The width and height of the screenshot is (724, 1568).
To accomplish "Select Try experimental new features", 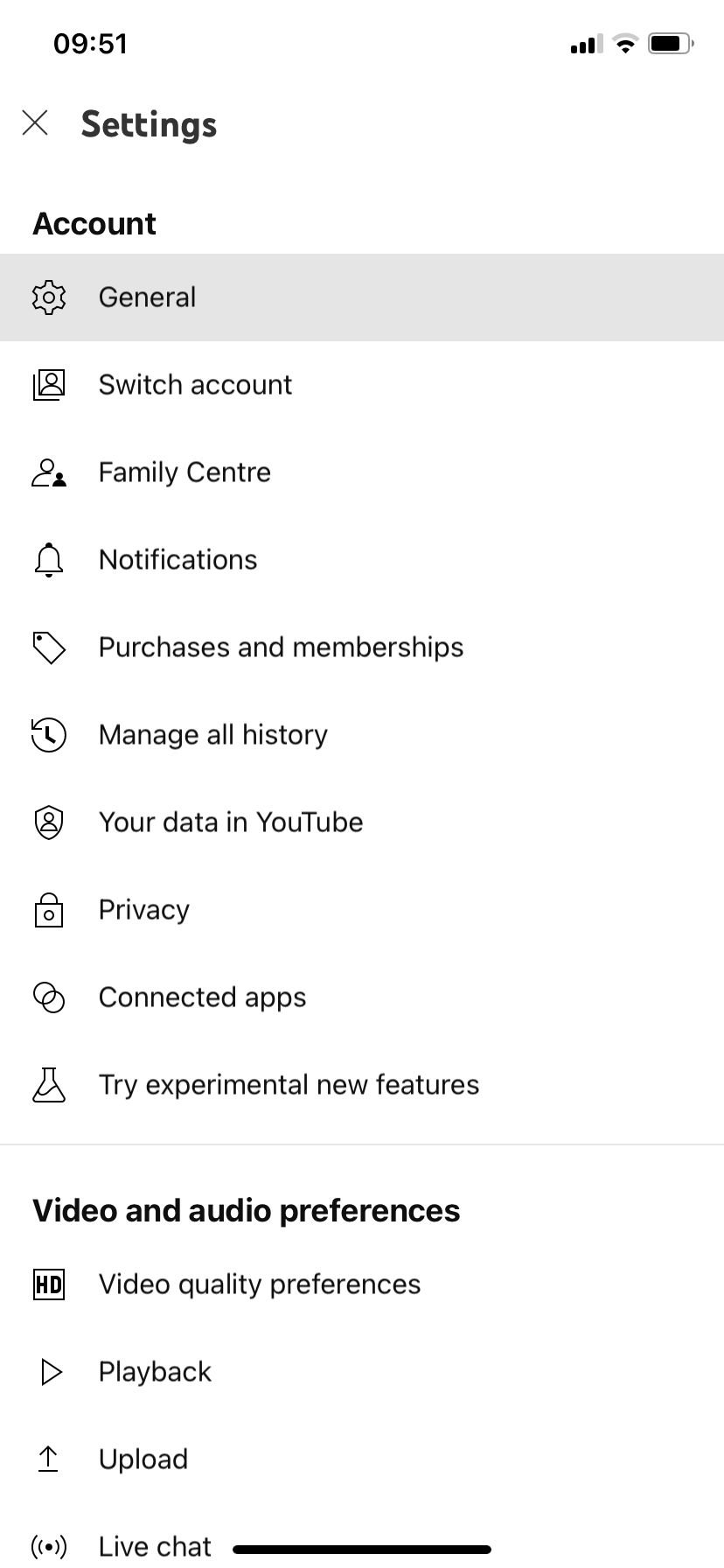I will coord(289,1085).
